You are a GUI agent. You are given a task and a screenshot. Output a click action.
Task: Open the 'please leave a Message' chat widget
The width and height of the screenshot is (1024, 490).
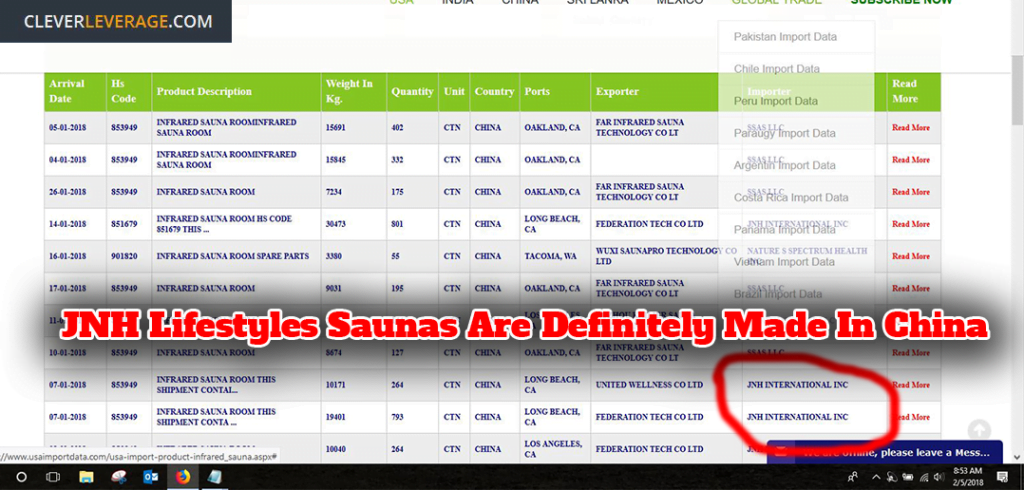point(884,452)
